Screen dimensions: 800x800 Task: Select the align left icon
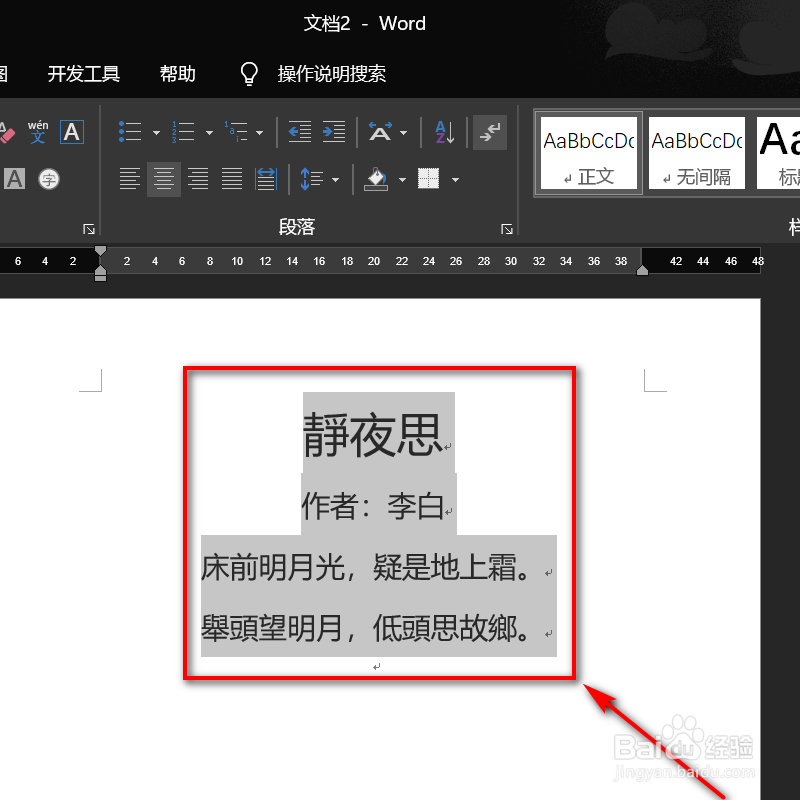tap(129, 179)
